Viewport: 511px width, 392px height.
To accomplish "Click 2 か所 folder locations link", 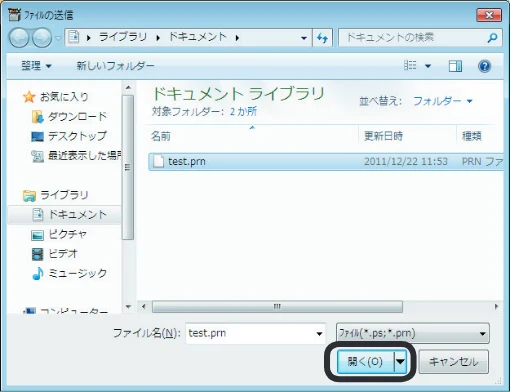I will 243,111.
